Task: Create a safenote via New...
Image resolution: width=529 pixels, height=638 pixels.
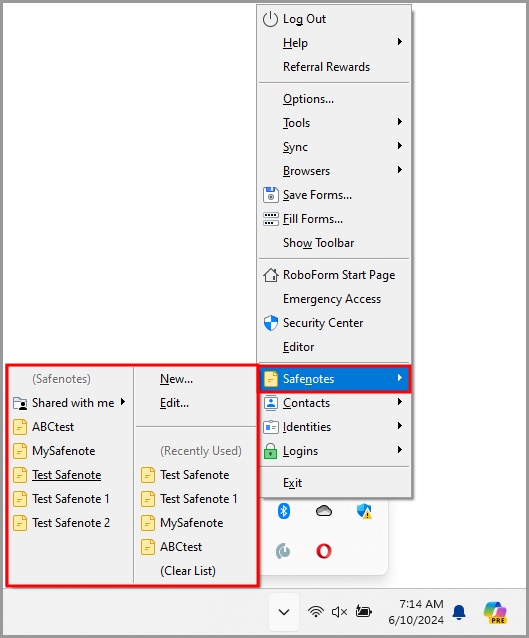Action: click(177, 379)
